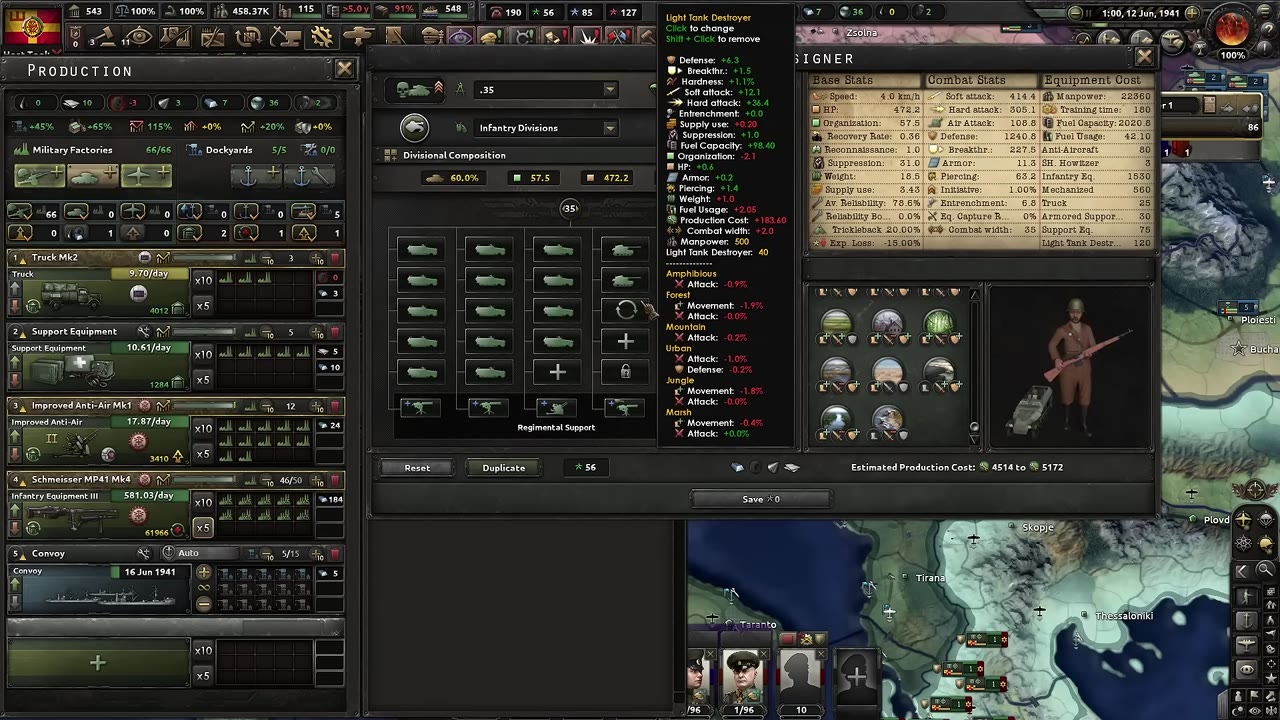
Task: Open naval repair with the anchor wrench button
Action: point(308,176)
